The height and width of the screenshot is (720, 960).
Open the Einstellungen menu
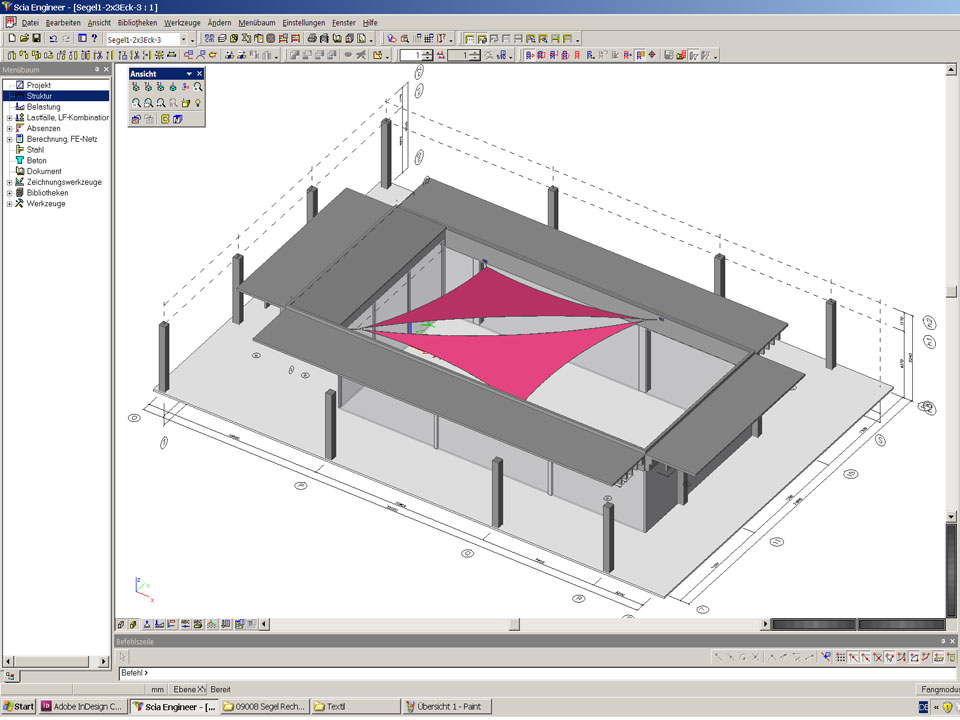tap(304, 22)
